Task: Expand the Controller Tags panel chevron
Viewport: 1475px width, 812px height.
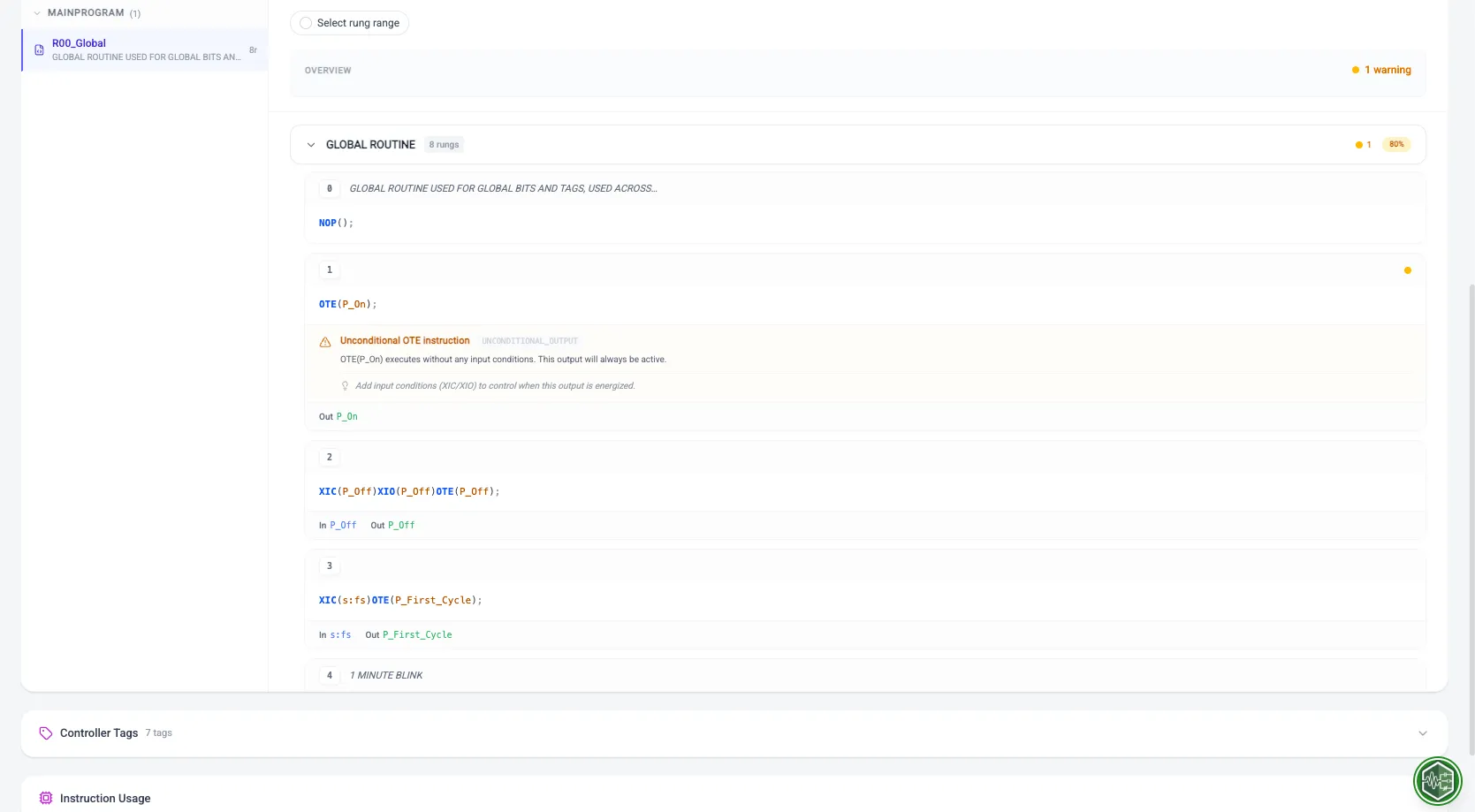Action: [1423, 733]
